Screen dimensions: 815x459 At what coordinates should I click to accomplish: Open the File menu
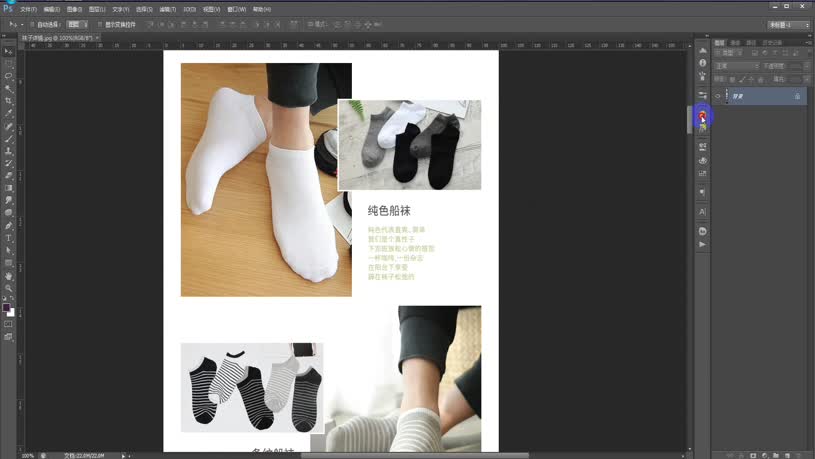pyautogui.click(x=28, y=9)
